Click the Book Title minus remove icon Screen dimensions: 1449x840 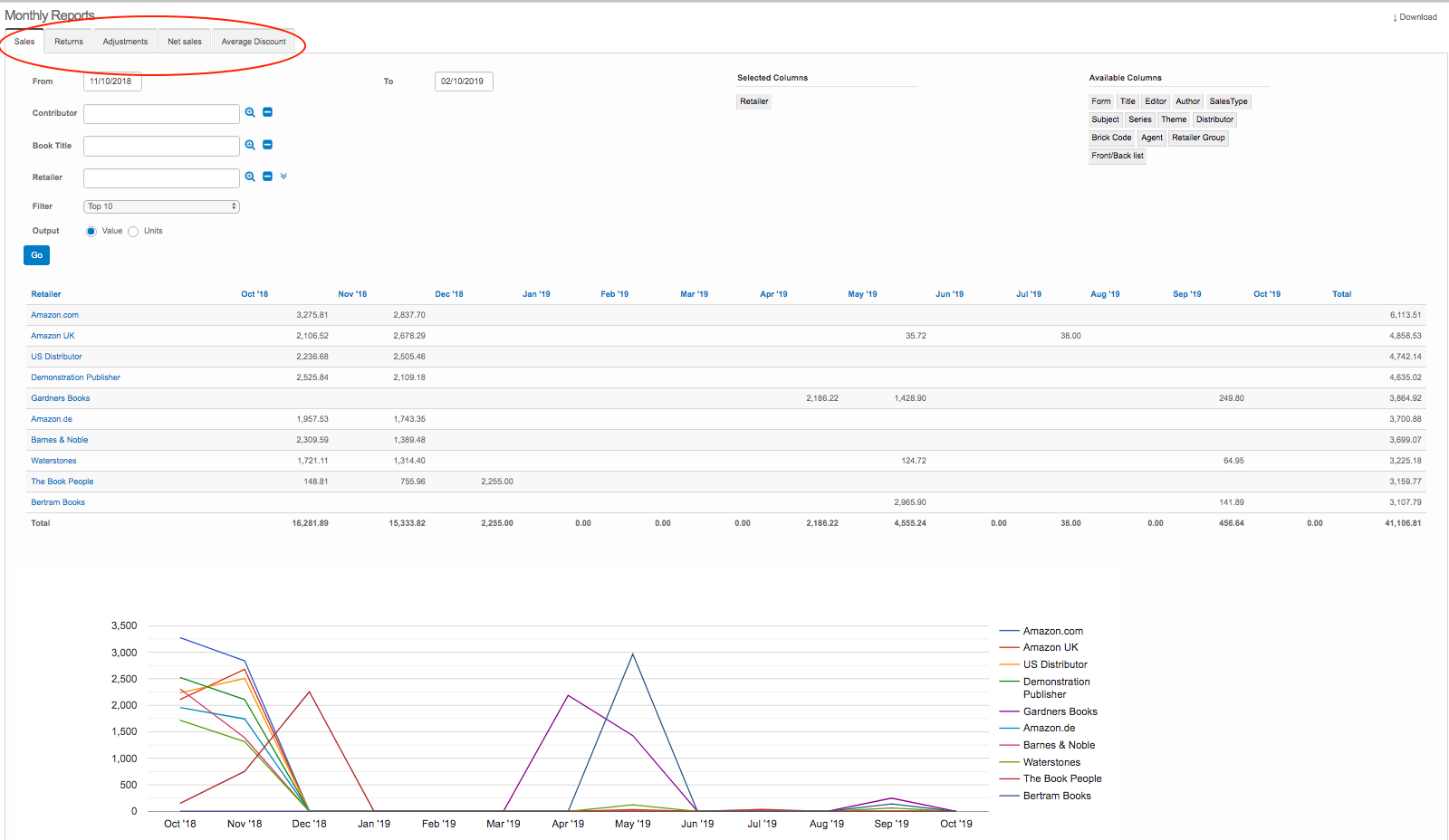[267, 145]
